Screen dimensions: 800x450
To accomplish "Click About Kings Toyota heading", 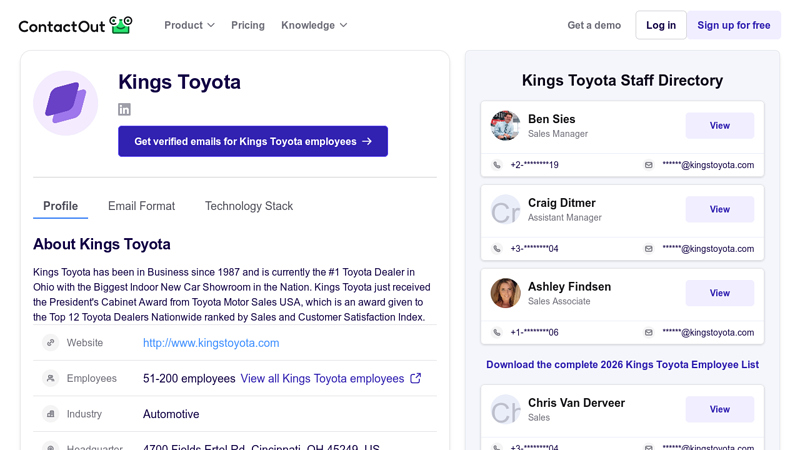I will (x=102, y=244).
